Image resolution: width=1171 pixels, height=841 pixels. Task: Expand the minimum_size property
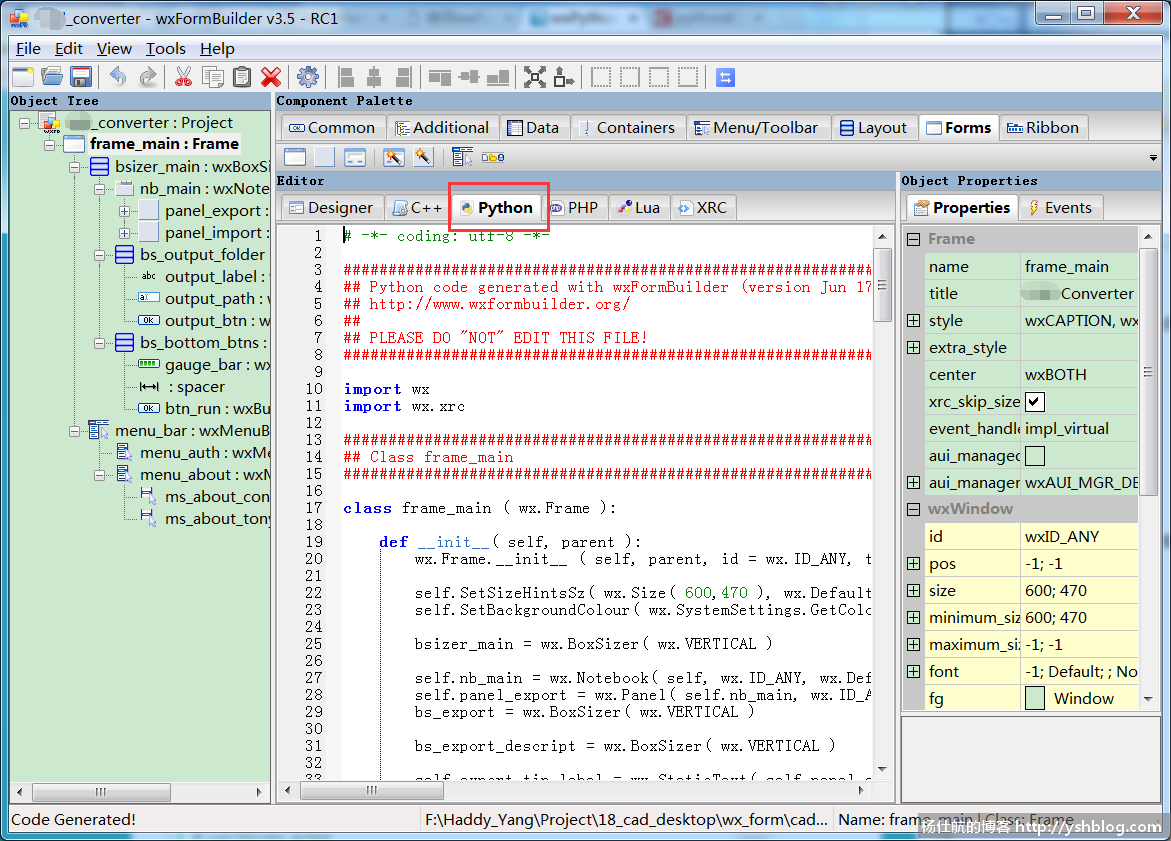coord(913,618)
